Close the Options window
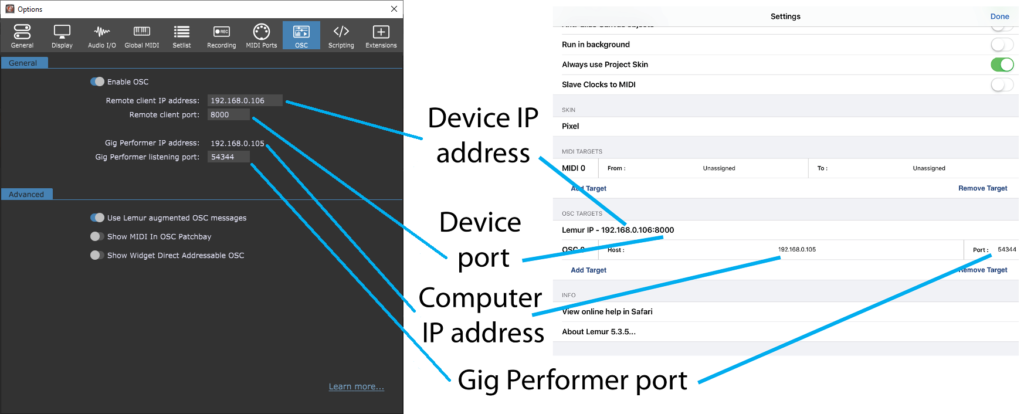 click(x=394, y=9)
